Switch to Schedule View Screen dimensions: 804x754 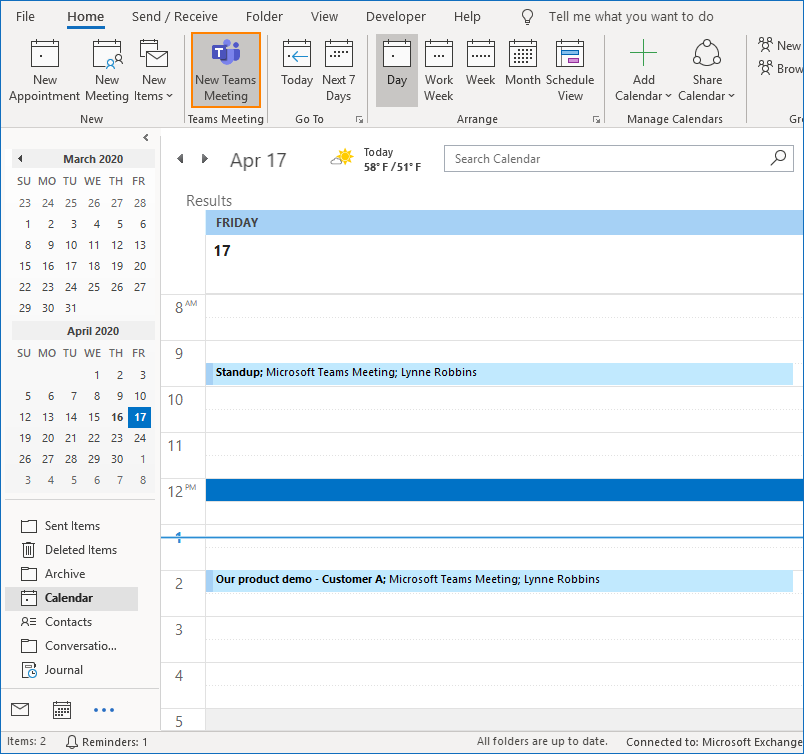click(570, 70)
